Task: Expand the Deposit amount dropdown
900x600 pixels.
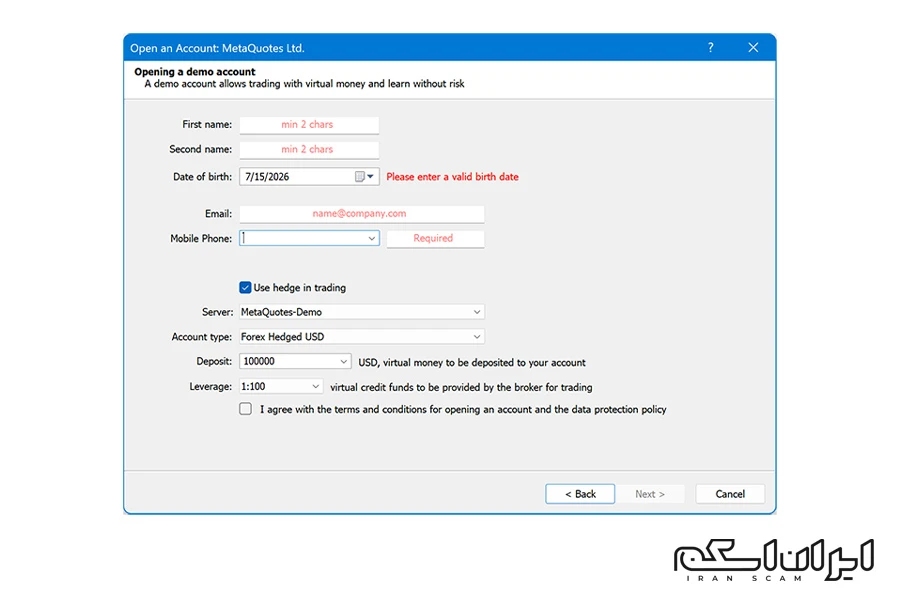Action: [x=343, y=361]
